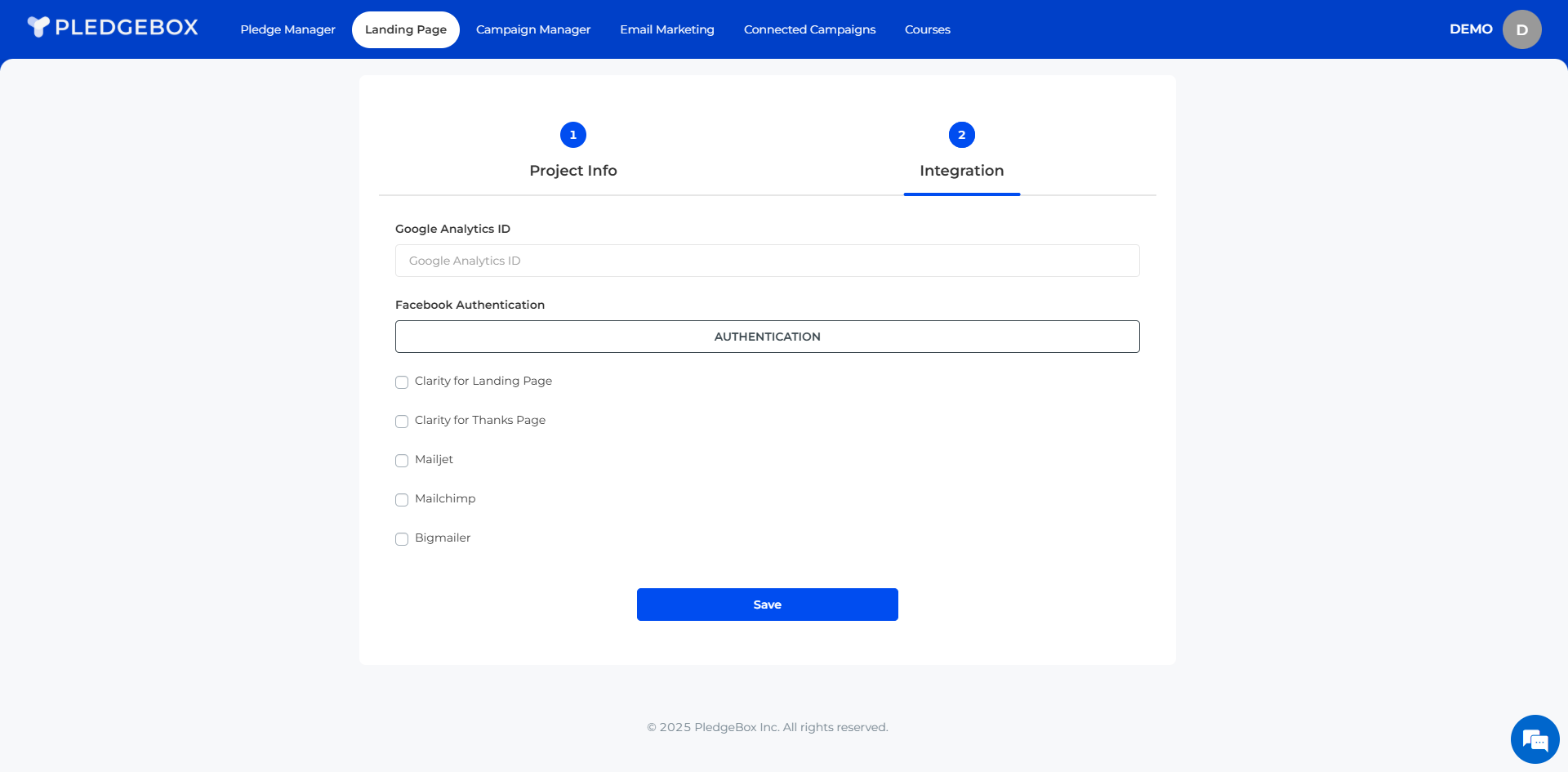Tick the Mailchimp checkbox

402,500
